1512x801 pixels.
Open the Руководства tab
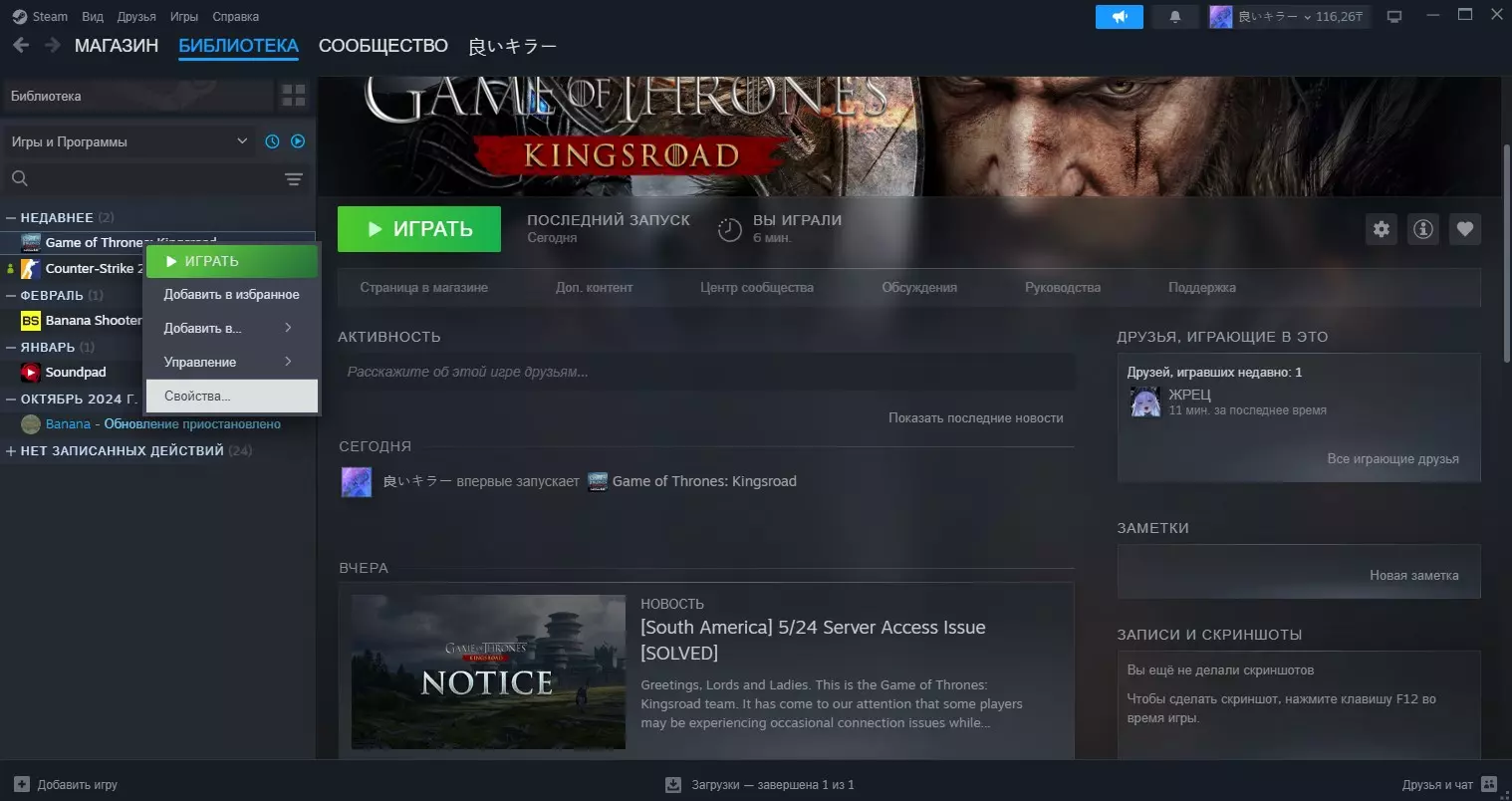[x=1063, y=288]
